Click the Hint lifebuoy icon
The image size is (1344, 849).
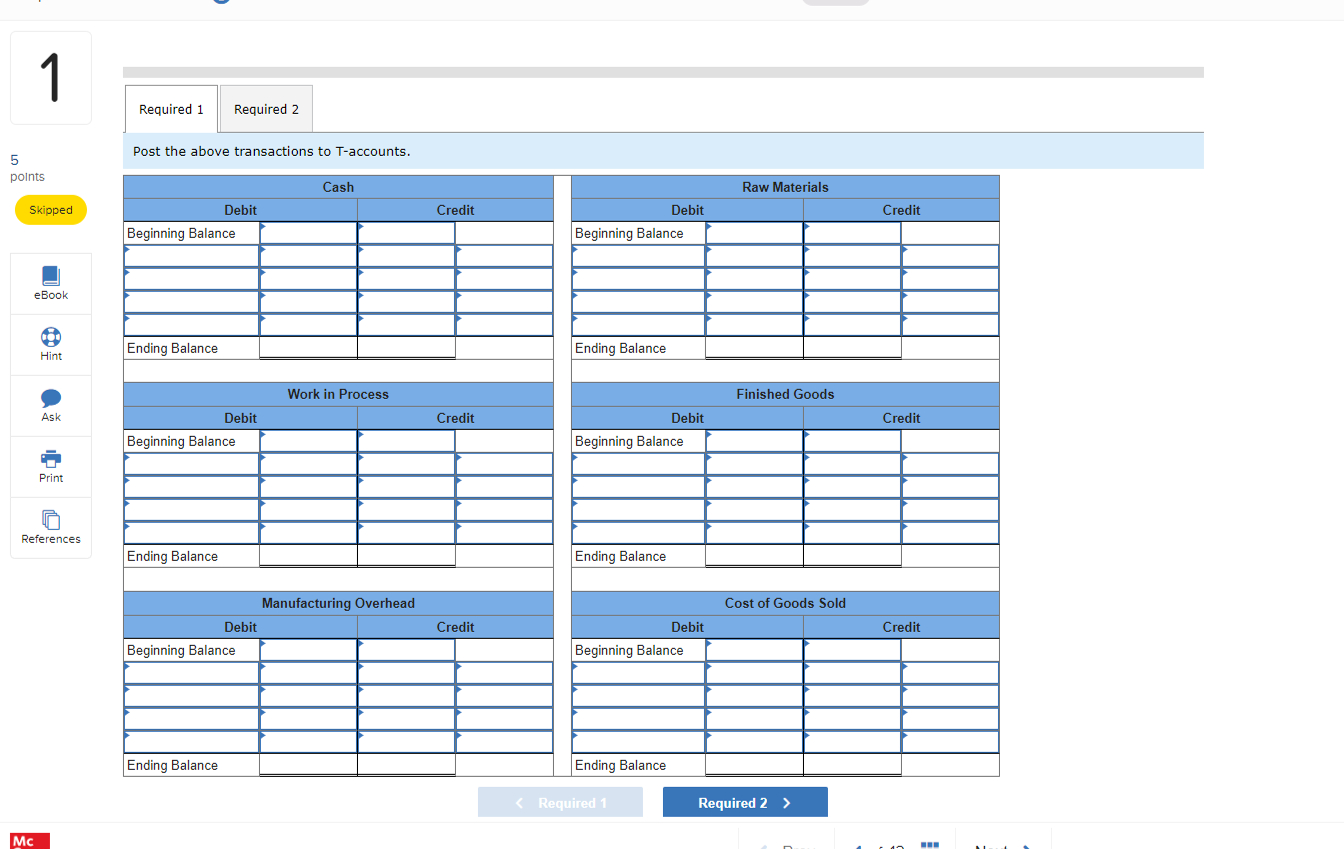[x=51, y=336]
